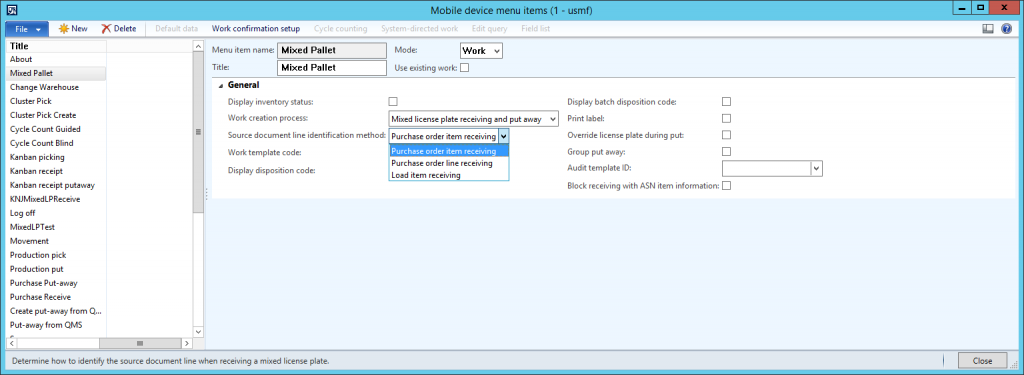This screenshot has width=1024, height=375.
Task: Click the red Delete X icon
Action: click(106, 29)
